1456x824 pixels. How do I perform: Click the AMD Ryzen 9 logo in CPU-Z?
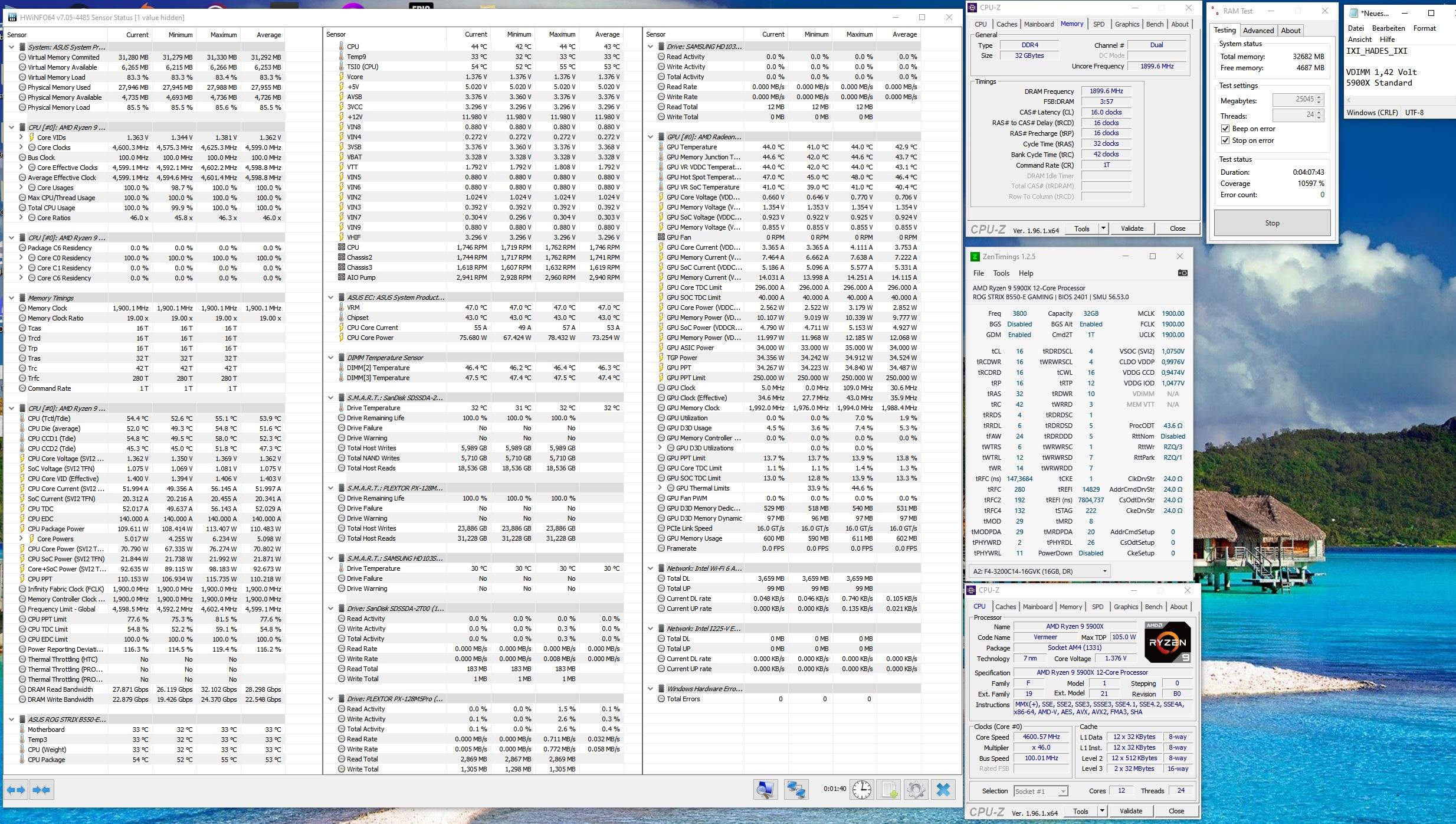(x=1167, y=642)
